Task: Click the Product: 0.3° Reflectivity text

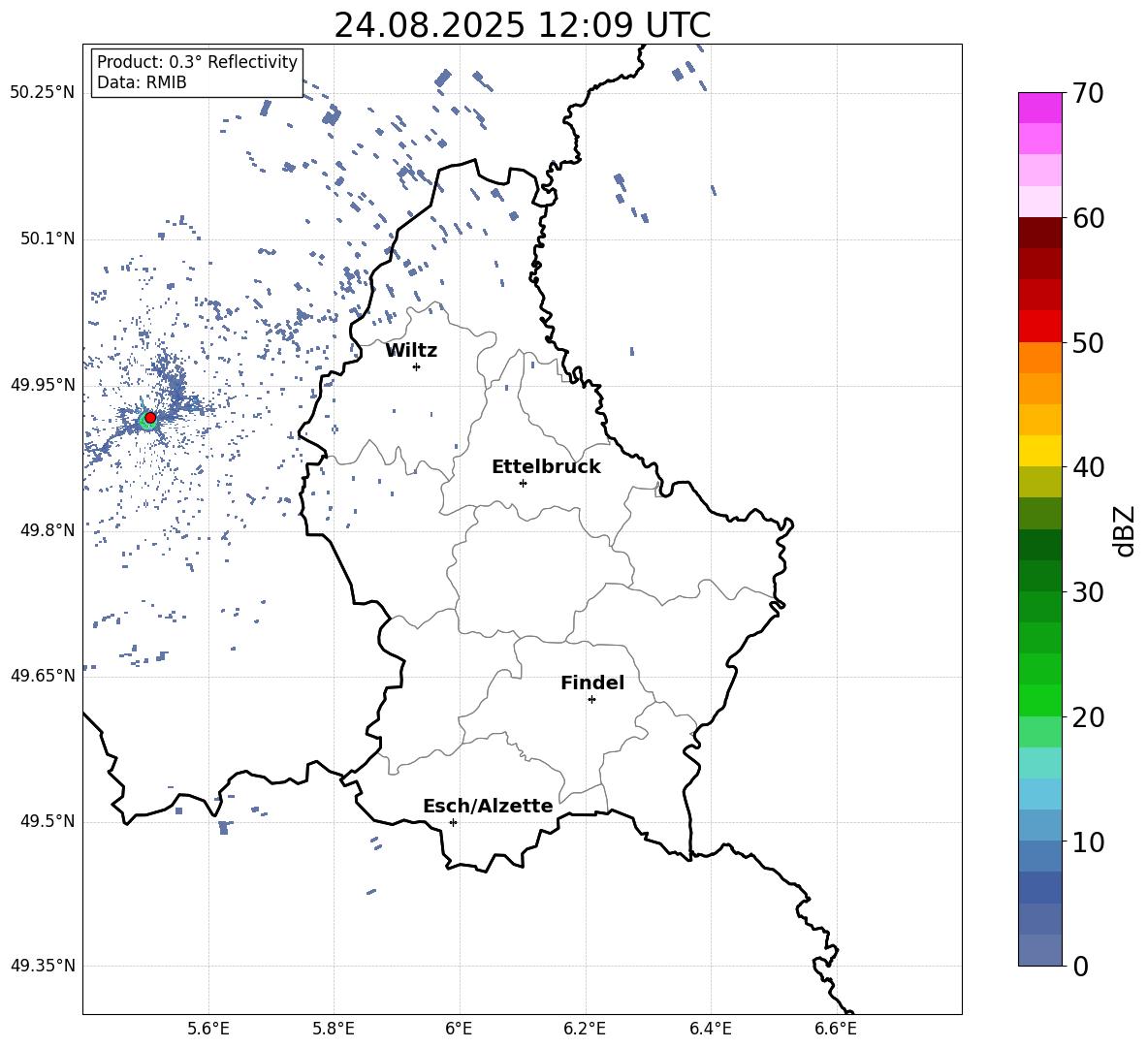Action: point(197,62)
